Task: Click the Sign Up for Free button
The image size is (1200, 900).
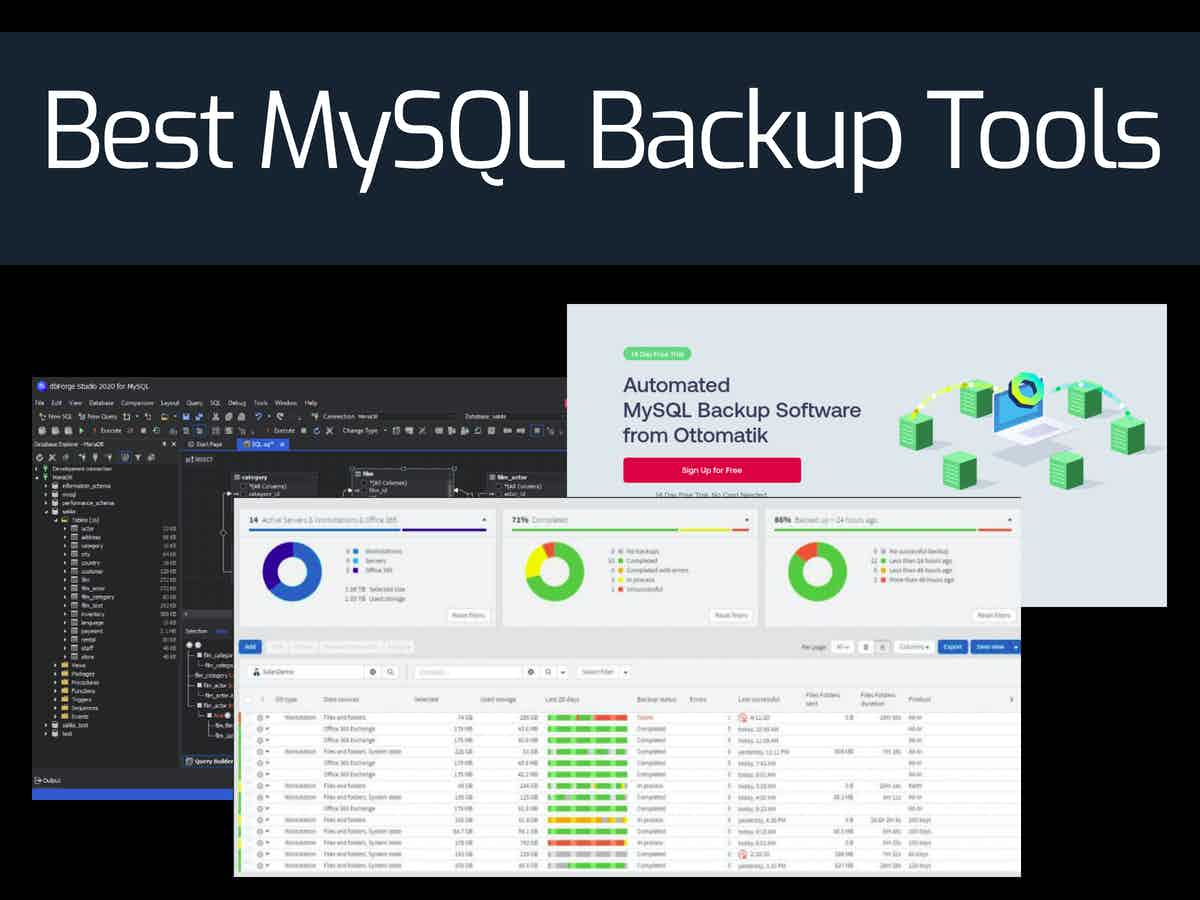Action: tap(712, 470)
